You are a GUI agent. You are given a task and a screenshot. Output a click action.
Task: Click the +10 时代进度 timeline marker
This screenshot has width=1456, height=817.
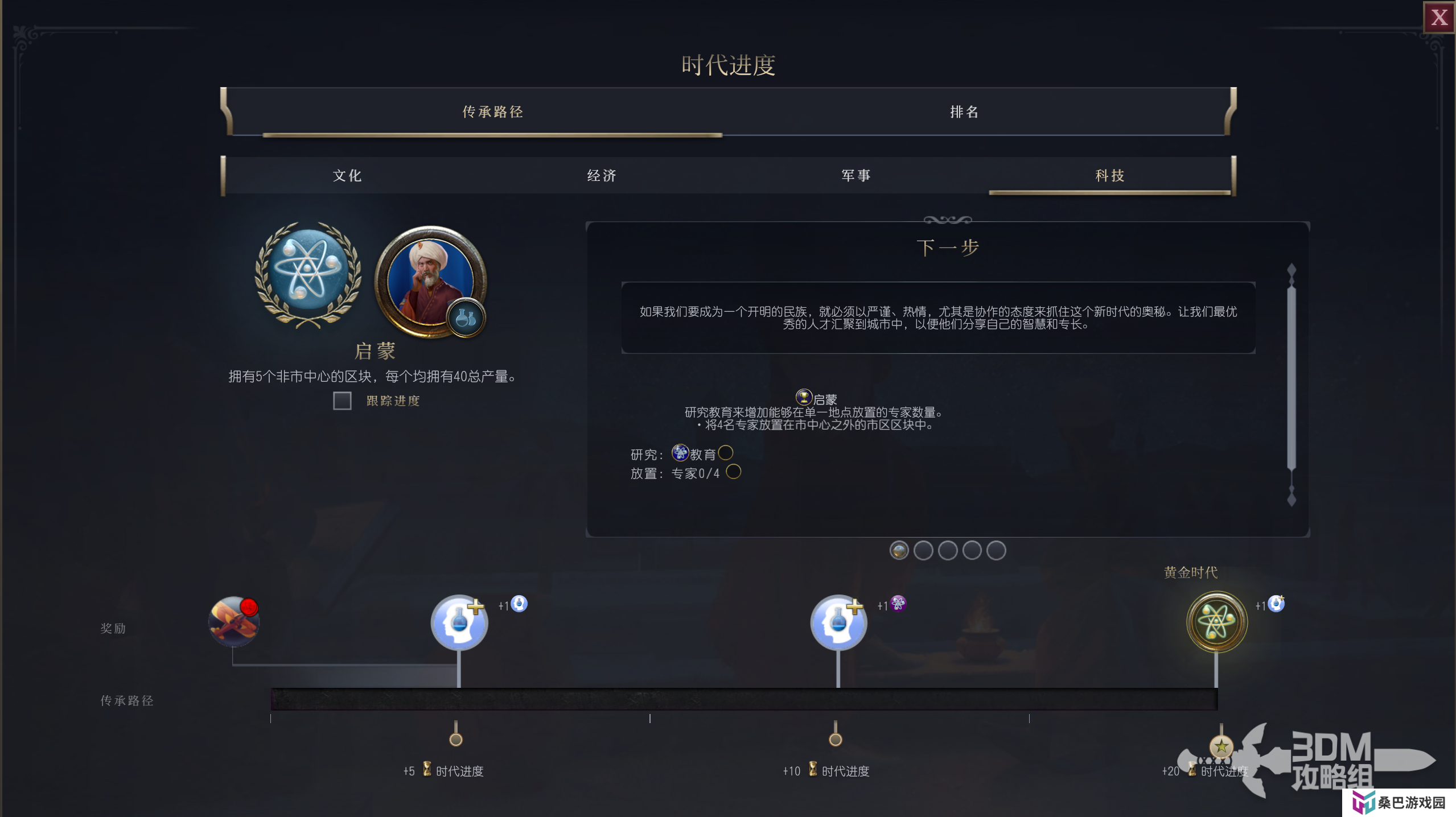(x=835, y=738)
